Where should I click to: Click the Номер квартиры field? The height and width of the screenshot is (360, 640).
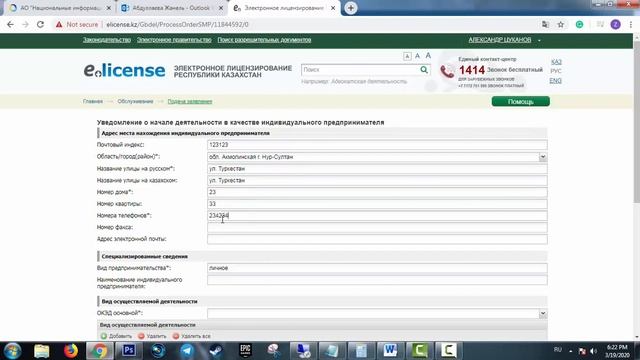pos(377,204)
